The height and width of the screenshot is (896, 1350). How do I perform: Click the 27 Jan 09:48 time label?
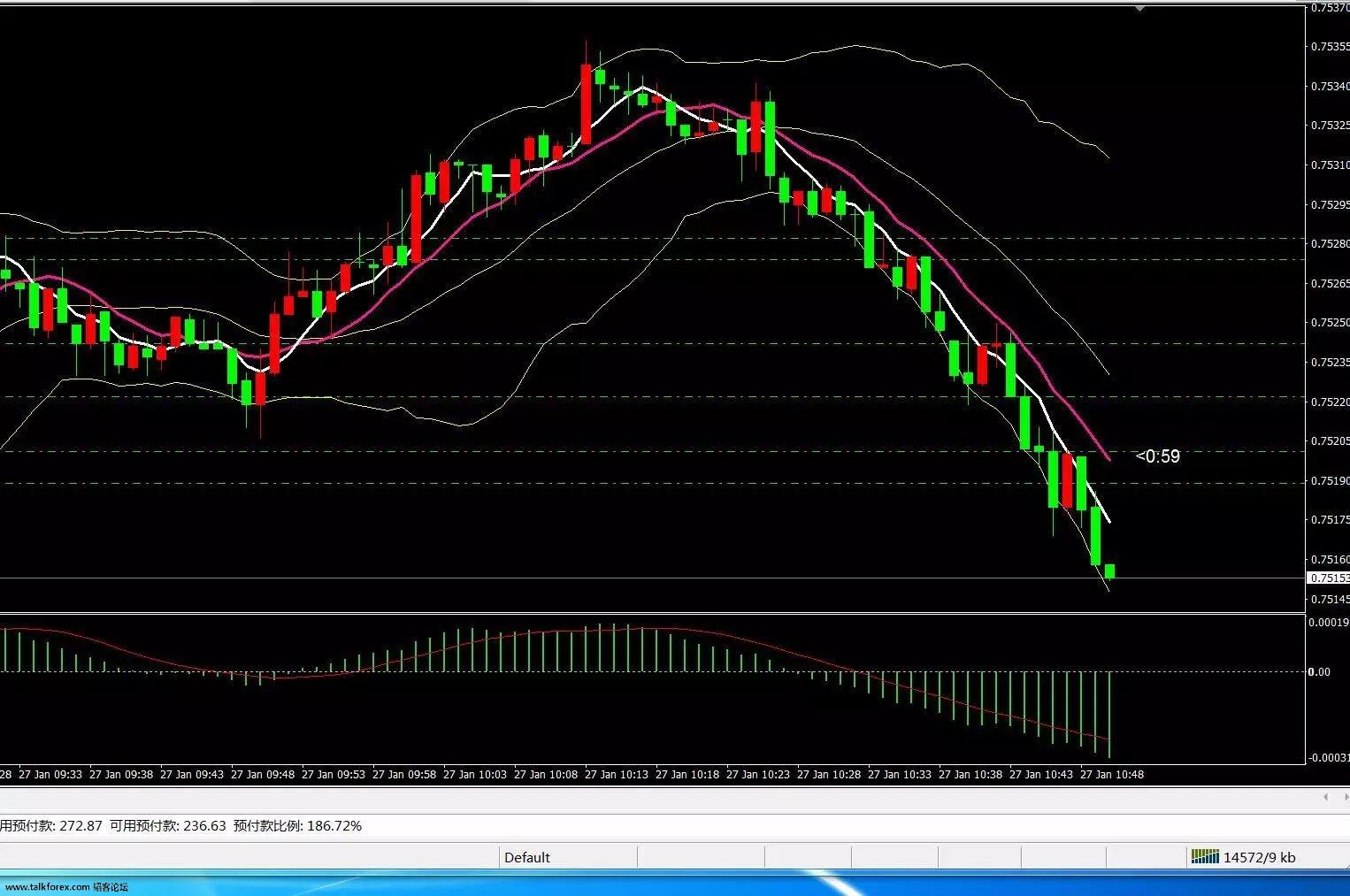pyautogui.click(x=263, y=774)
